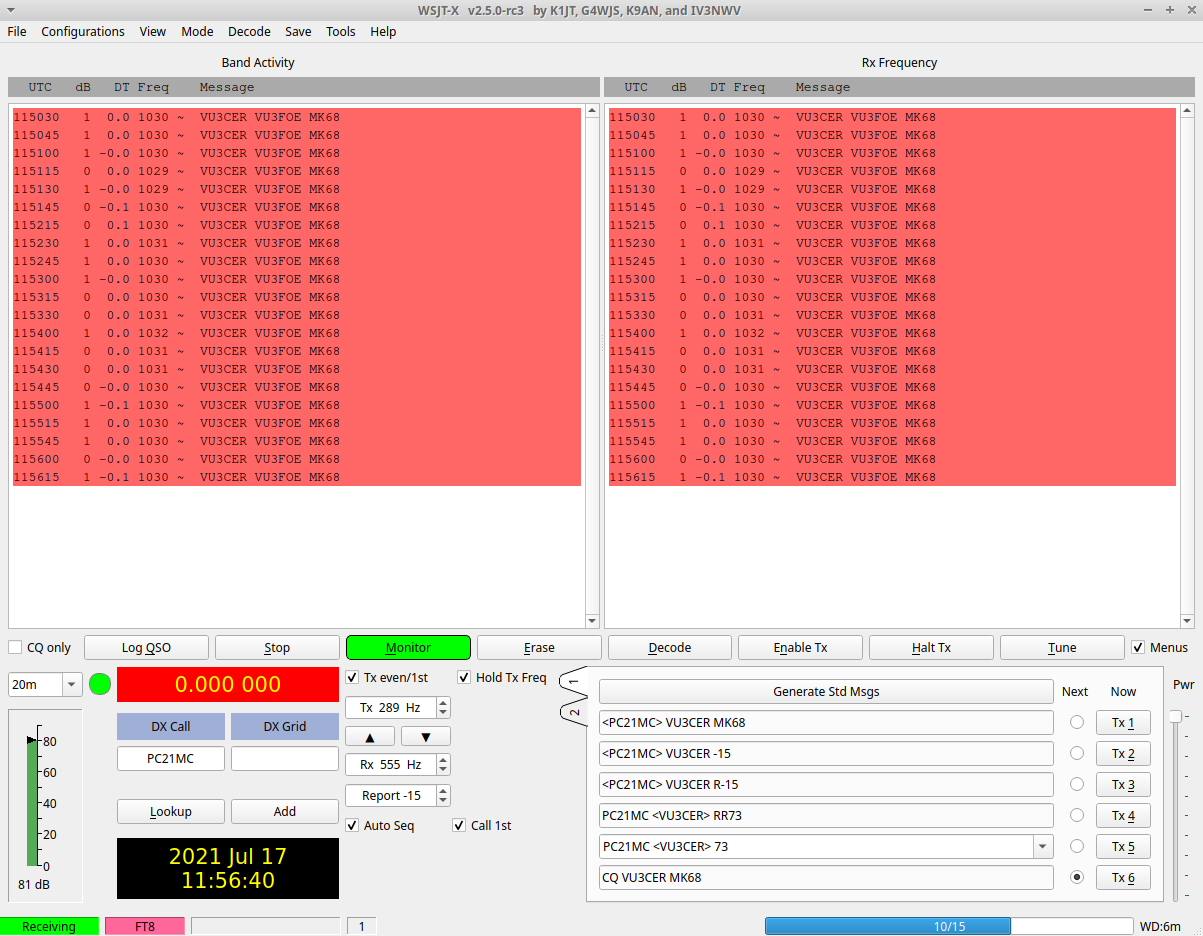
Task: Click Generate Std Msgs
Action: pyautogui.click(x=826, y=692)
